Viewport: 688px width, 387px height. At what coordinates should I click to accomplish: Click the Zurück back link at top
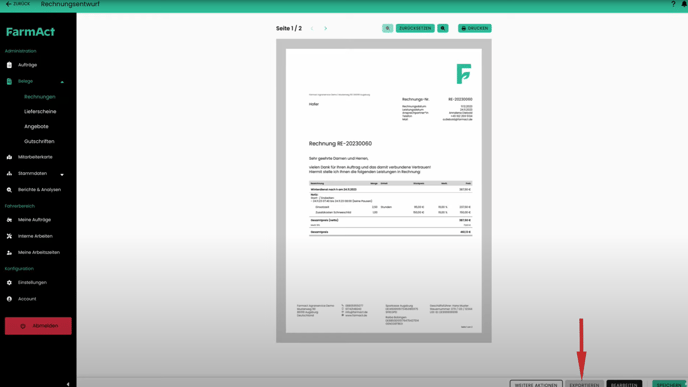(18, 4)
